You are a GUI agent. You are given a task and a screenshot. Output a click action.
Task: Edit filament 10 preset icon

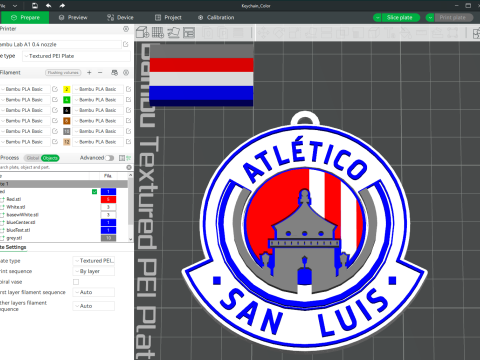[x=128, y=131]
